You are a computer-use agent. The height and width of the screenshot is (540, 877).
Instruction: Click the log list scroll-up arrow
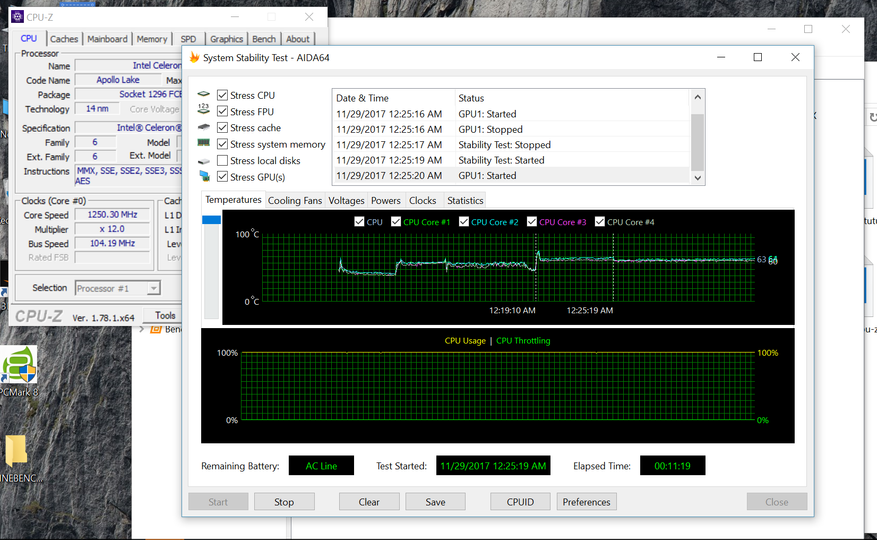tap(697, 97)
